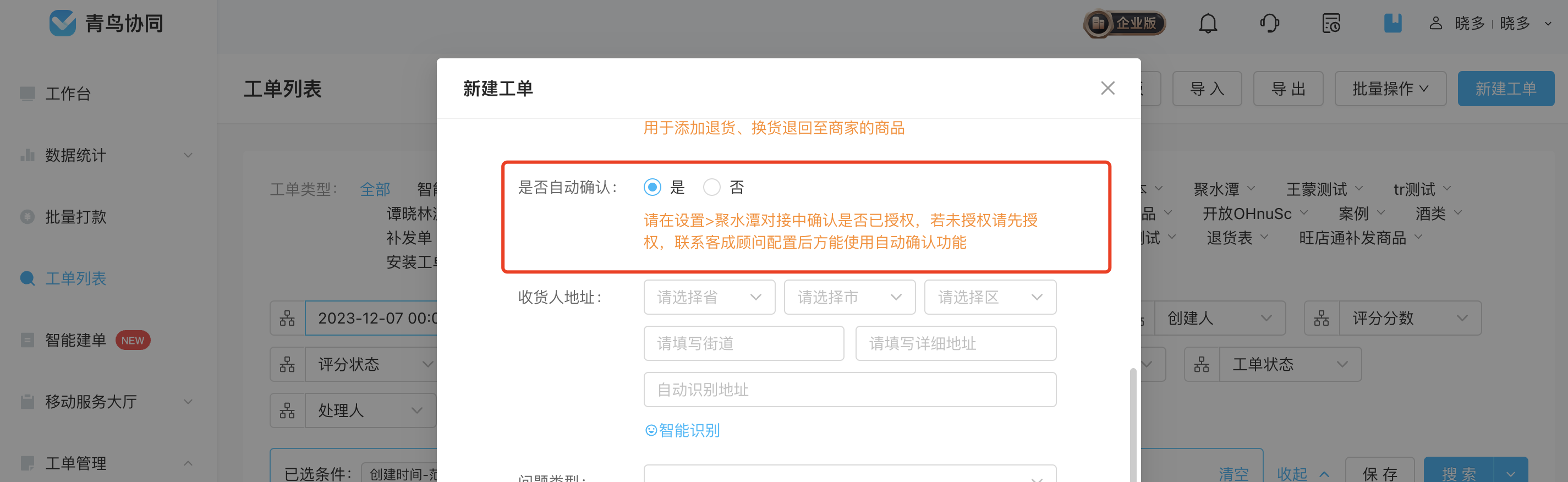This screenshot has width=1568, height=482.
Task: Click the blue bookmark guide icon
Action: click(x=1392, y=23)
